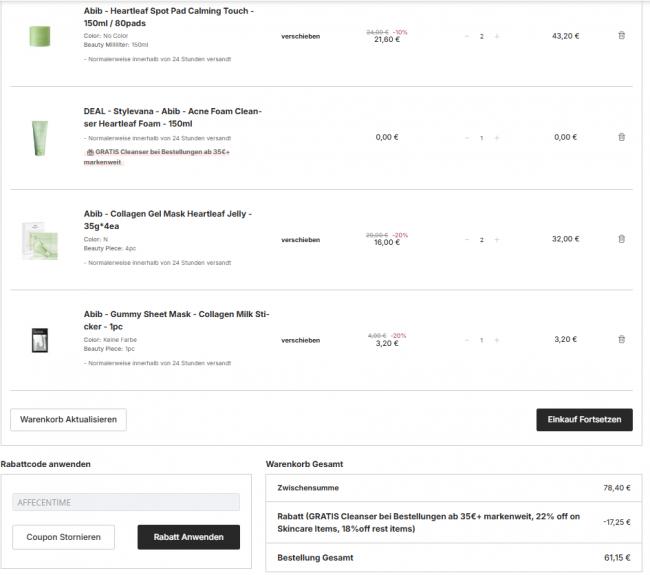
Task: Remove the free Acne Foam Cleanser item
Action: pyautogui.click(x=621, y=137)
